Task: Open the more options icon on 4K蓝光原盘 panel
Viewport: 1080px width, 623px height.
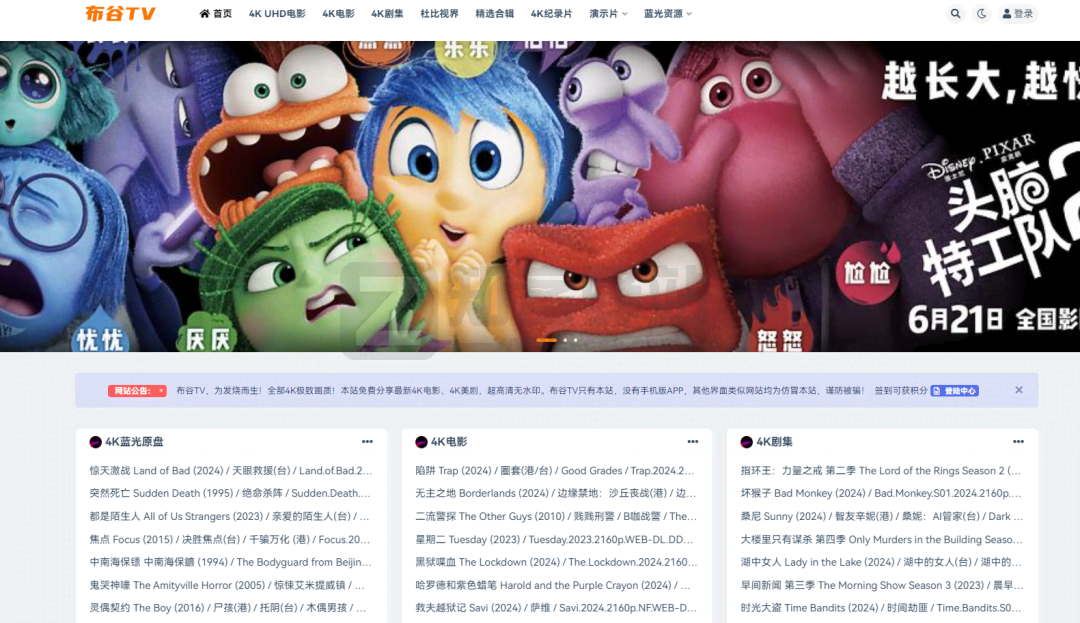Action: 367,440
